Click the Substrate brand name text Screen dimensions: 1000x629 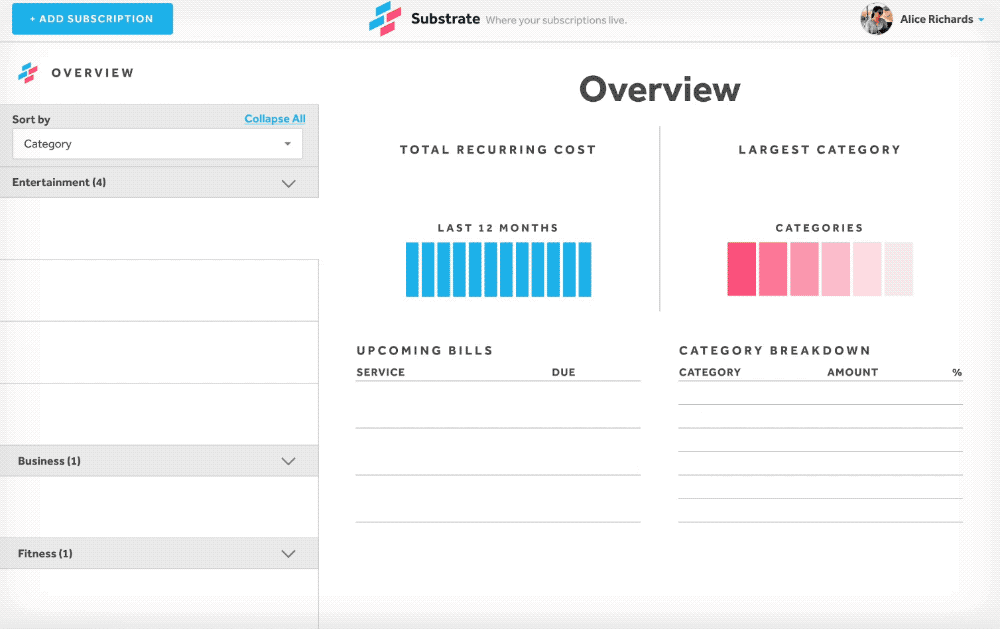click(x=445, y=19)
